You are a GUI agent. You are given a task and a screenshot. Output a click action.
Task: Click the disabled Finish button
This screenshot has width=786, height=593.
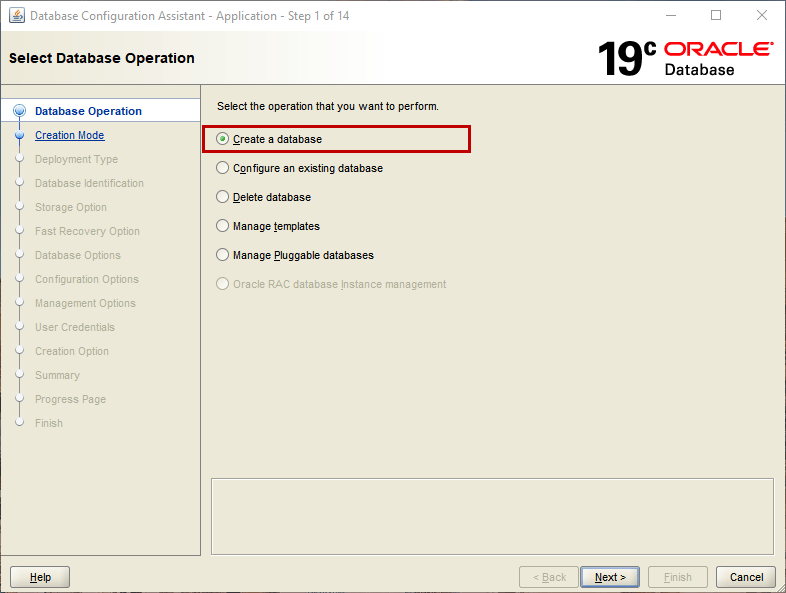click(x=678, y=577)
